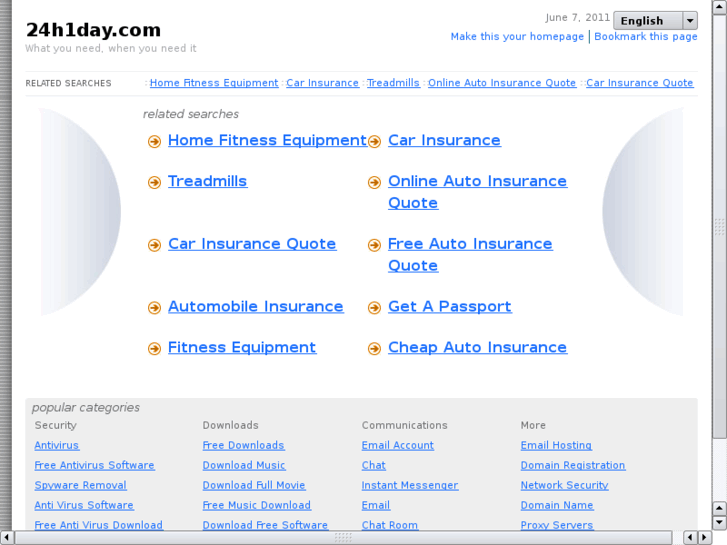Click orange arrow icon beside Get A Passport
Screen dimensions: 727x545
[374, 308]
